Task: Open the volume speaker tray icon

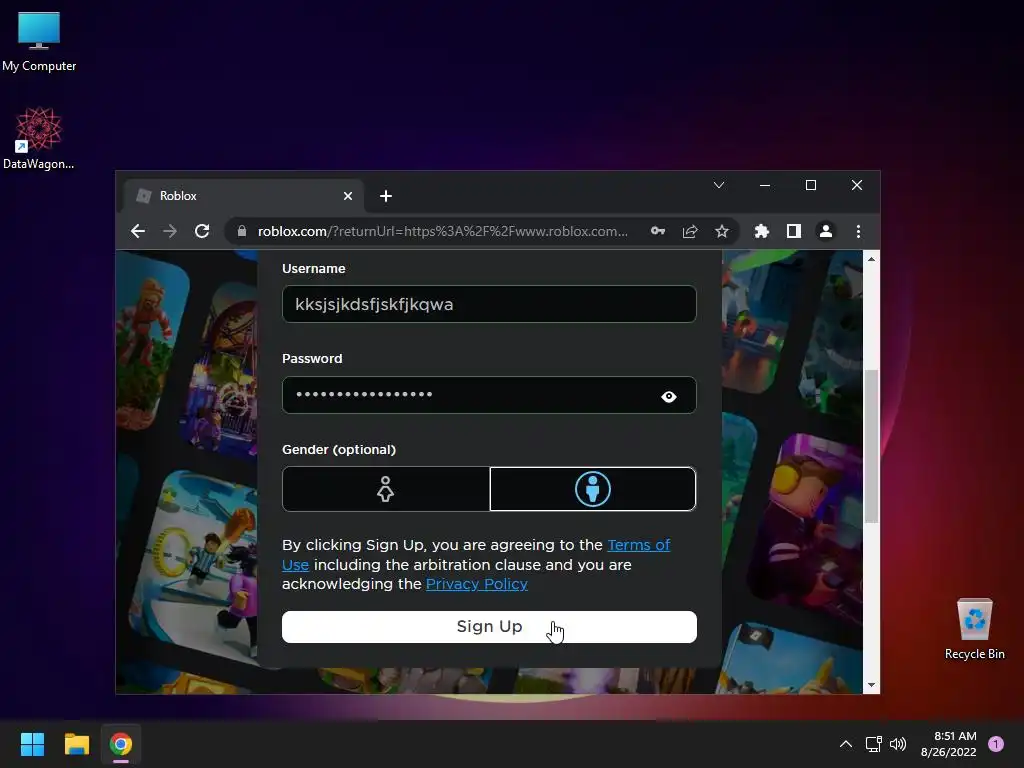Action: pyautogui.click(x=898, y=744)
